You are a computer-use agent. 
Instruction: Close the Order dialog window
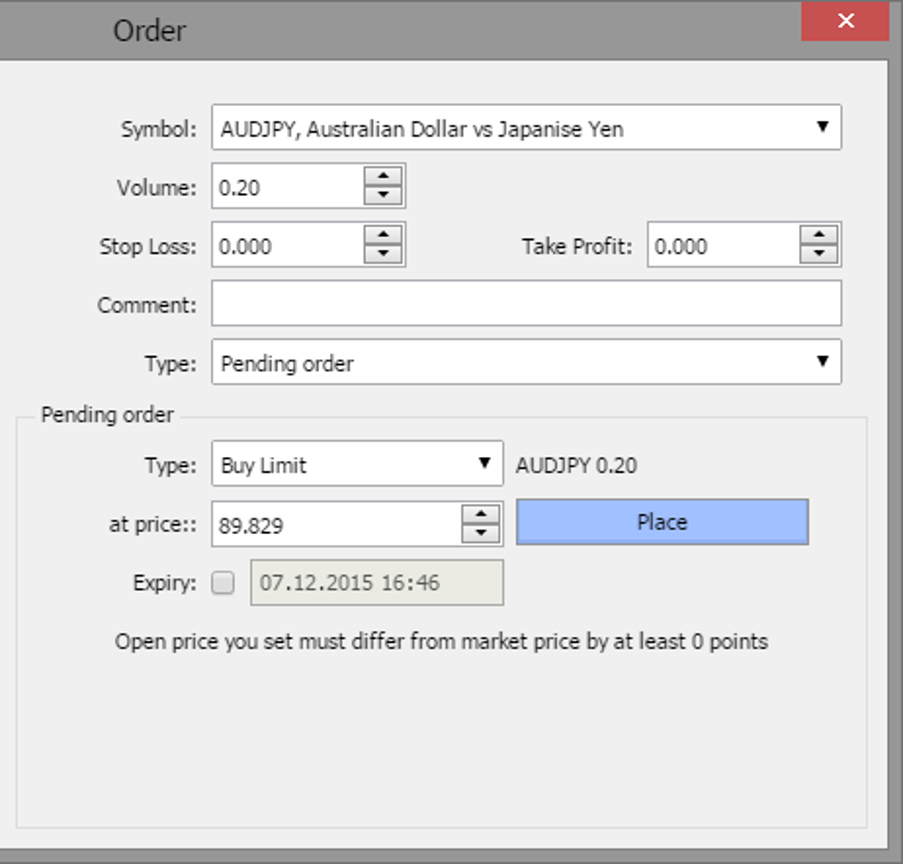pos(845,22)
